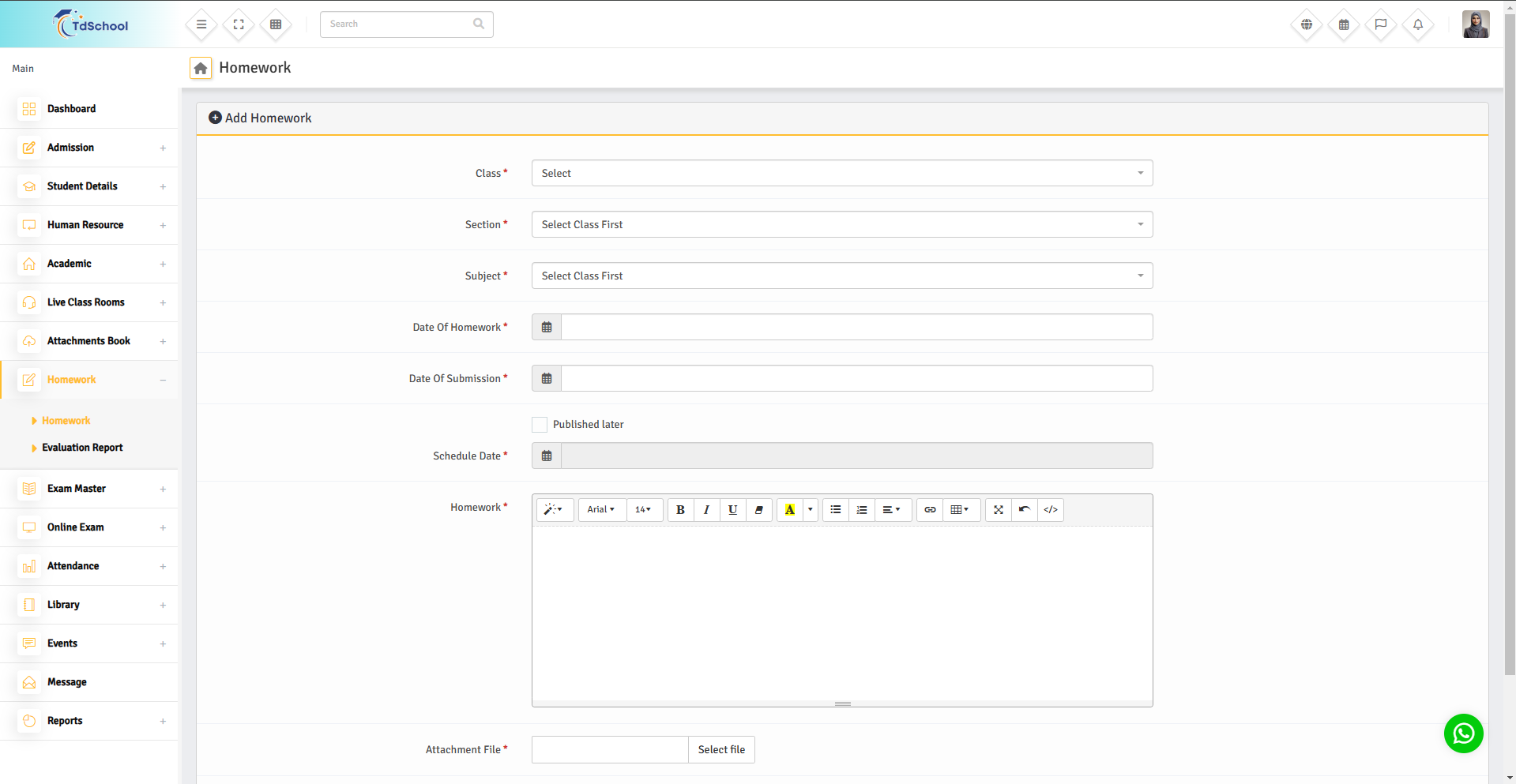Open the notifications bell icon
The width and height of the screenshot is (1516, 784).
[1417, 24]
